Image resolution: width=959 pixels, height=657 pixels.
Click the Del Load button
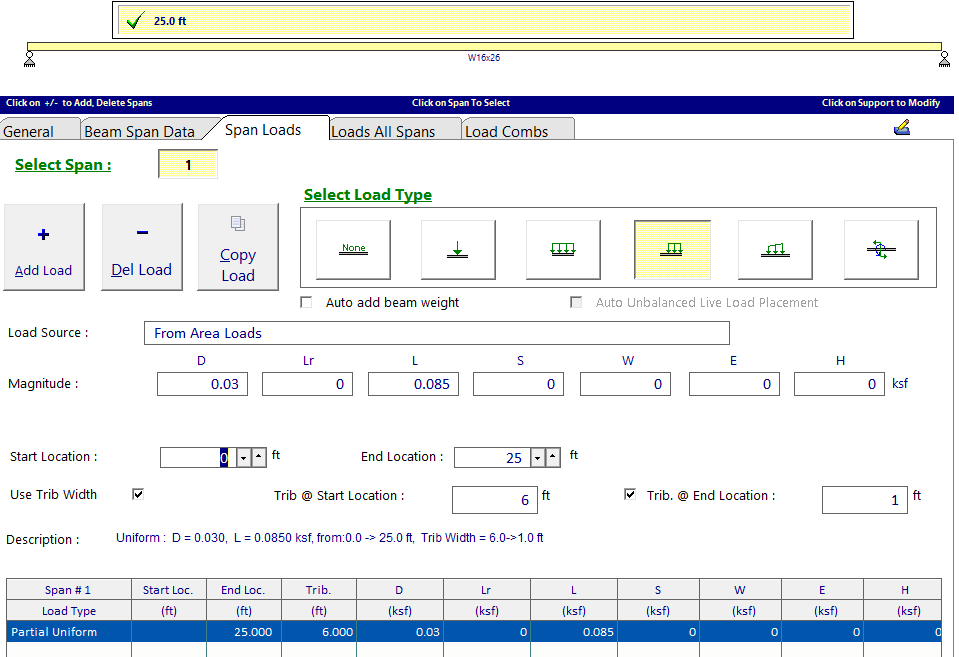point(141,247)
